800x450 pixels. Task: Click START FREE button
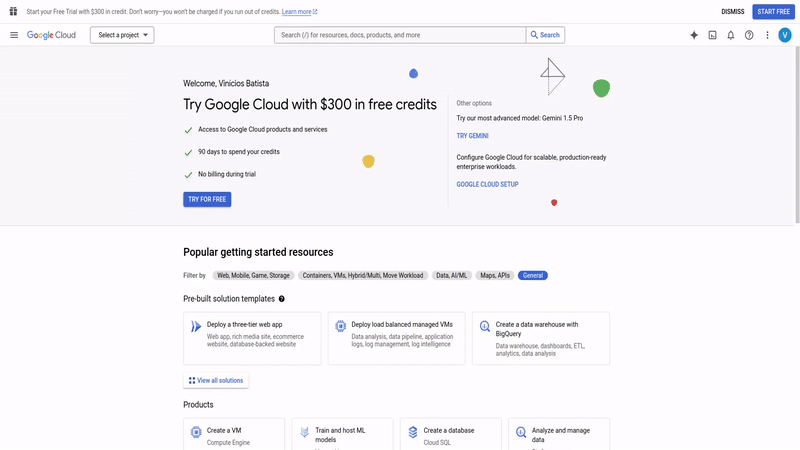tap(773, 11)
